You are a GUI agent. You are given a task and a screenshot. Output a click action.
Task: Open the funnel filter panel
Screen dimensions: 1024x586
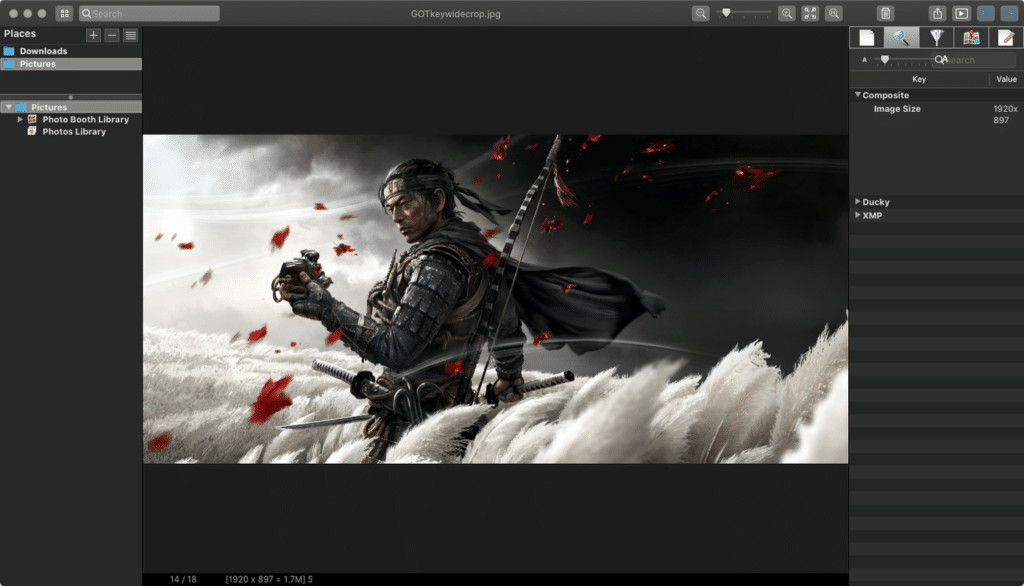936,37
